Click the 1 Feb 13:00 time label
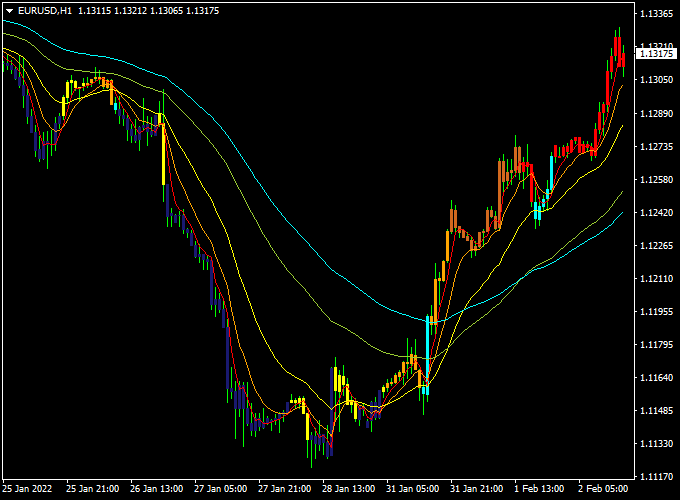The height and width of the screenshot is (500, 680). [539, 489]
